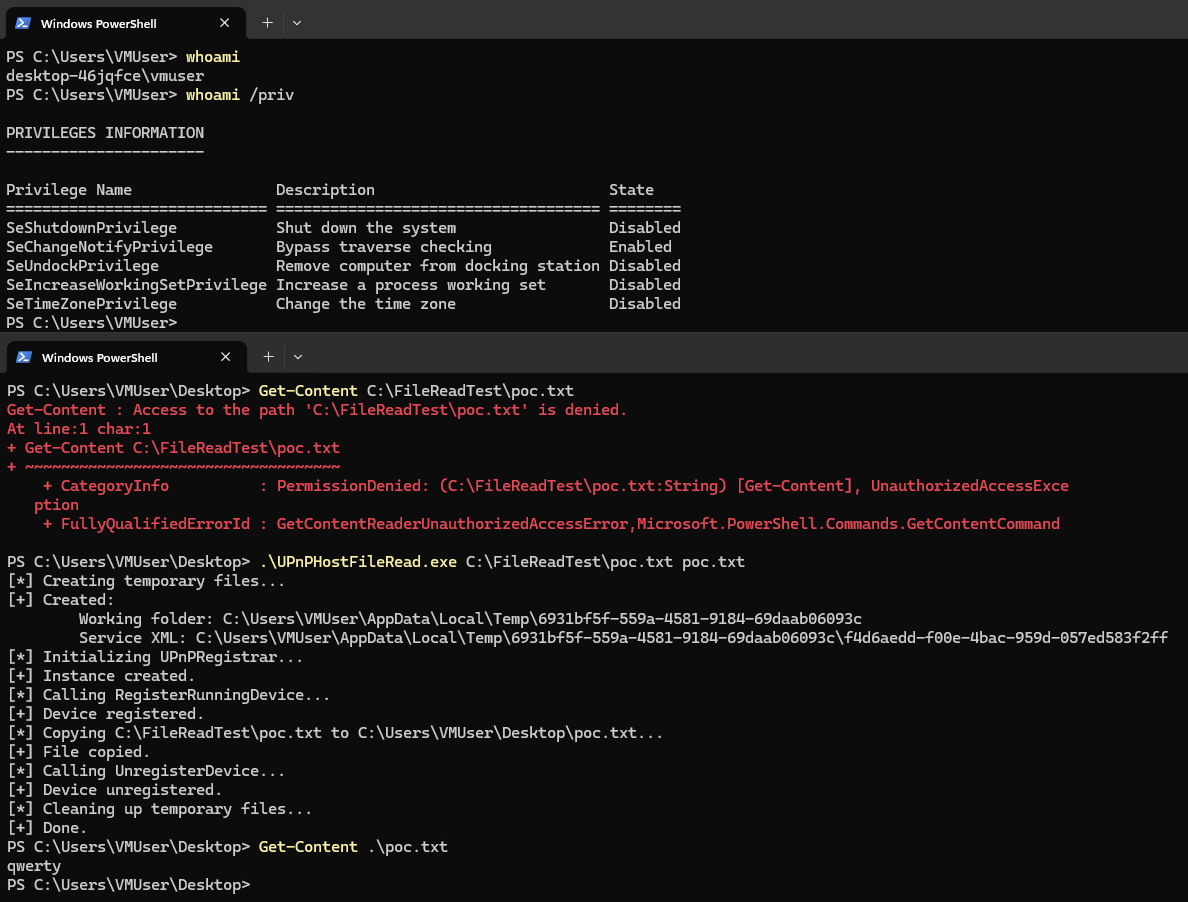Click the 'qwerty' output line
Image resolution: width=1188 pixels, height=902 pixels.
point(33,866)
